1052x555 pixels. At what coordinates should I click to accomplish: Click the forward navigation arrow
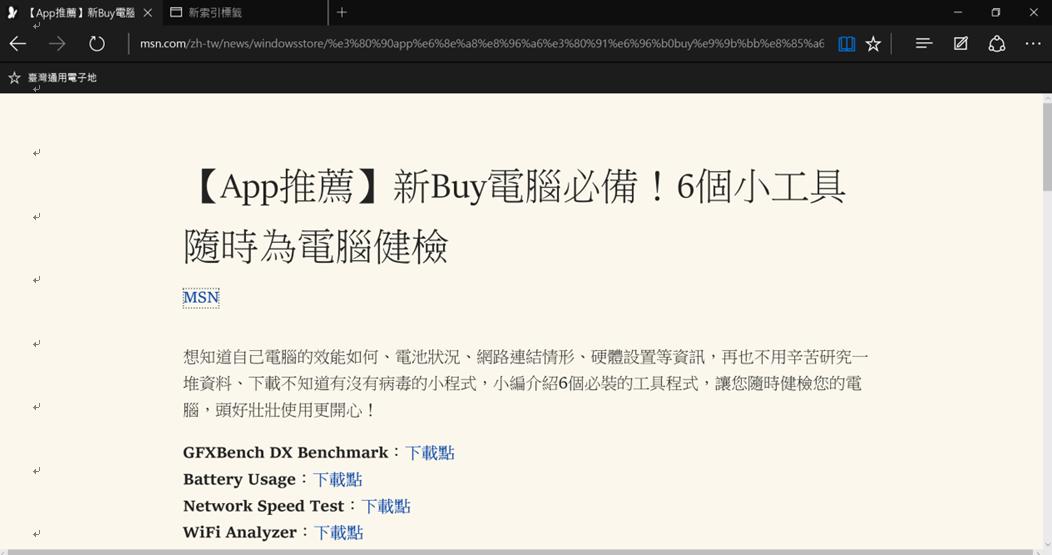tap(57, 44)
